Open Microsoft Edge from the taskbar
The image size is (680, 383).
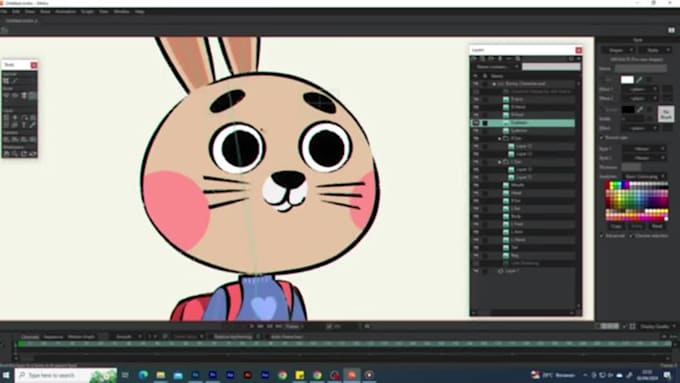(x=143, y=375)
